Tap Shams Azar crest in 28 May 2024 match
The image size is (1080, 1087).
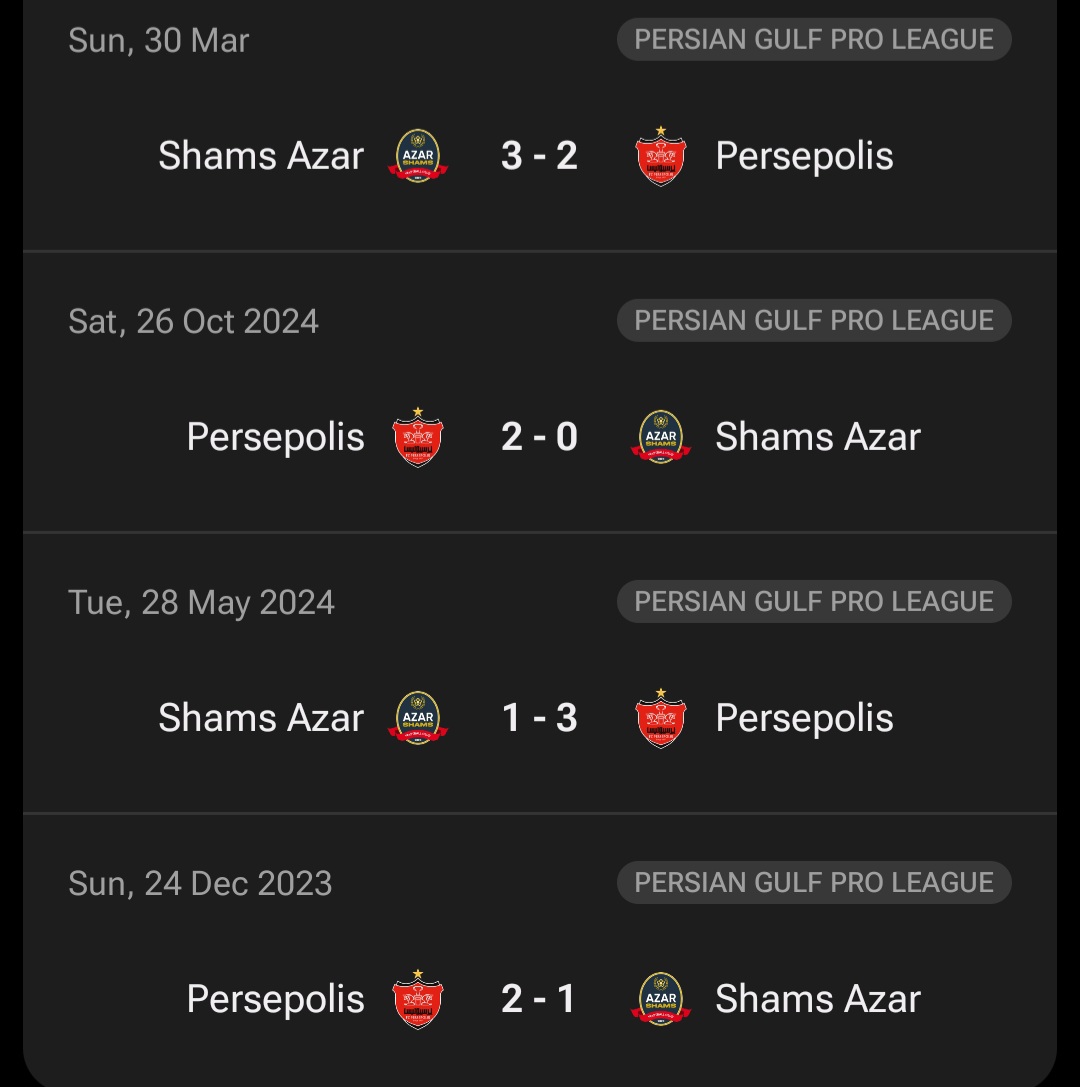pos(418,718)
